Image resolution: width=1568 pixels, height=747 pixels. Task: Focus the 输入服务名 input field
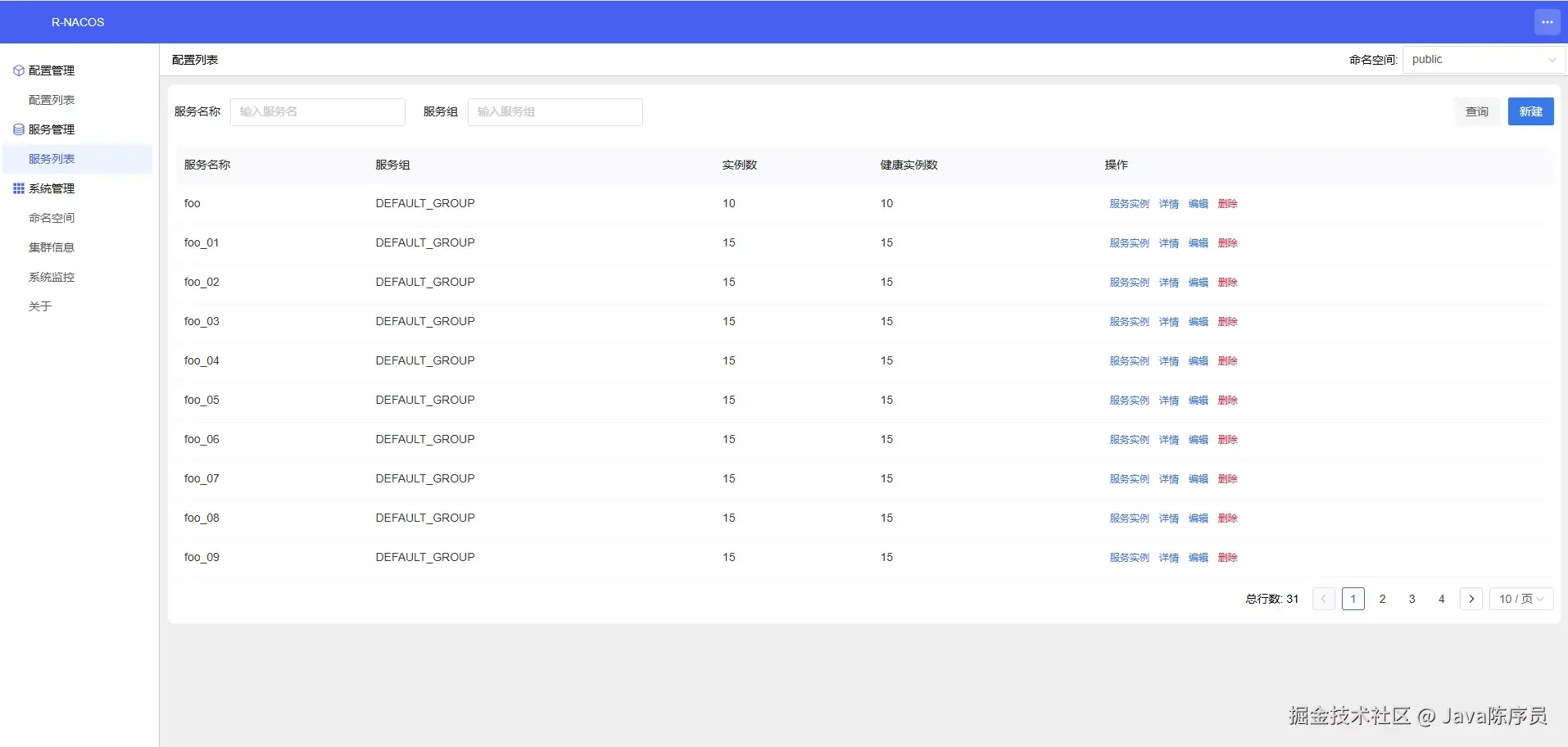coord(318,112)
